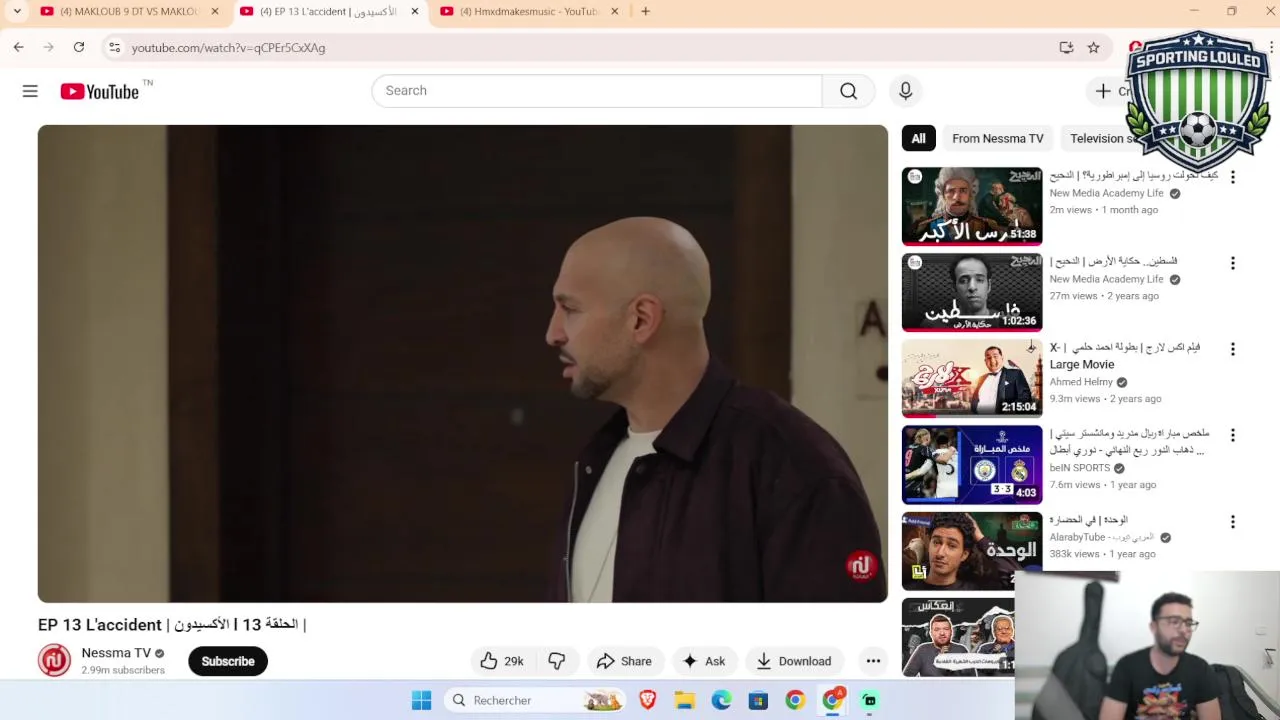Click the Windows Rechercher search box
The height and width of the screenshot is (720, 1280).
click(x=535, y=700)
